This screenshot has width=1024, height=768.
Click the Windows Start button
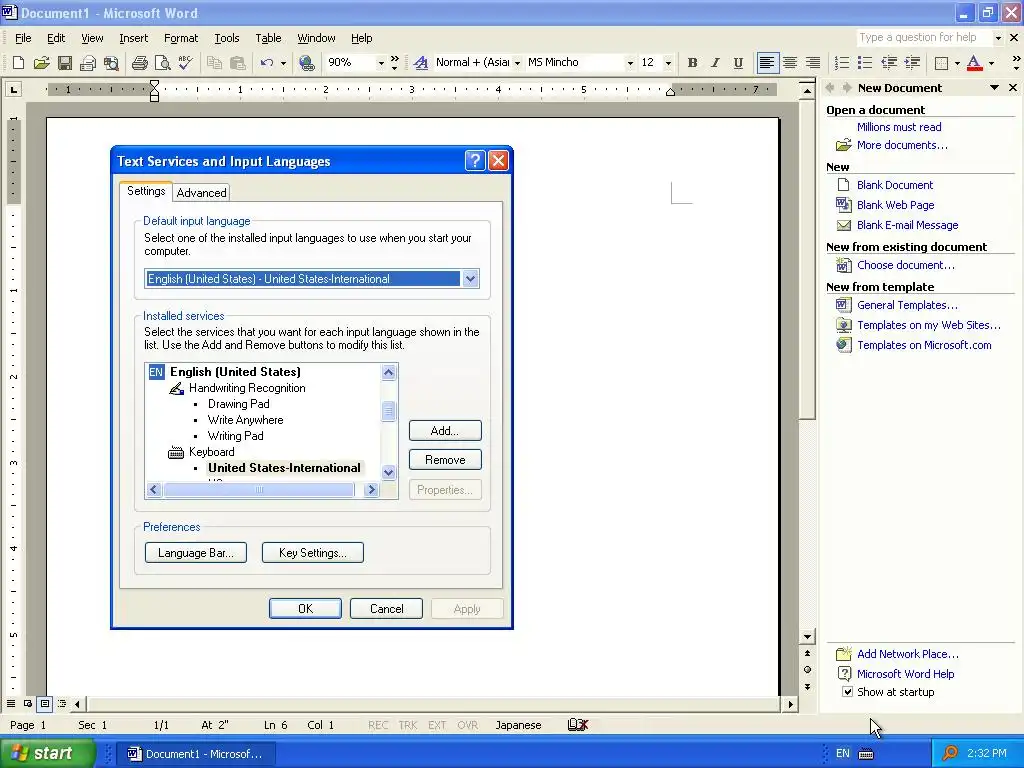[47, 754]
